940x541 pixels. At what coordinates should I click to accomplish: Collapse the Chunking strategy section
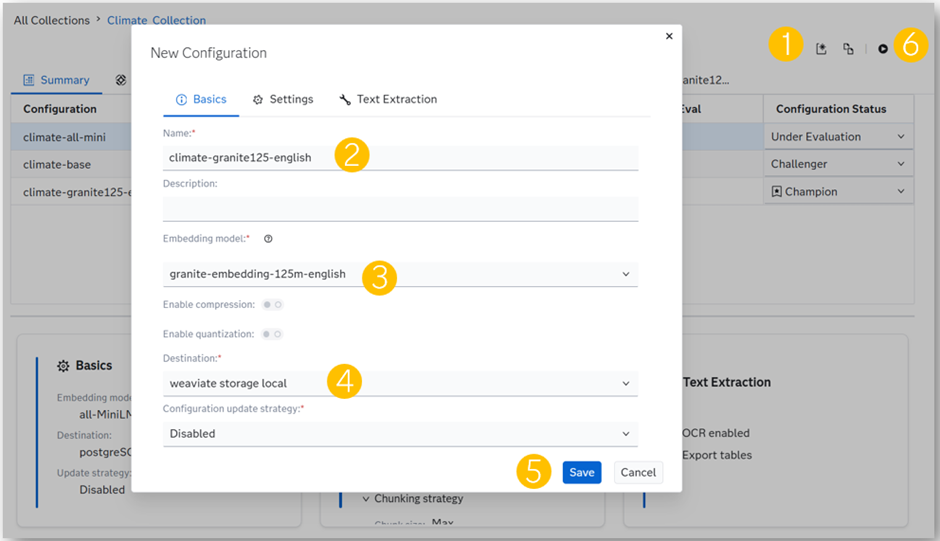pyautogui.click(x=366, y=499)
